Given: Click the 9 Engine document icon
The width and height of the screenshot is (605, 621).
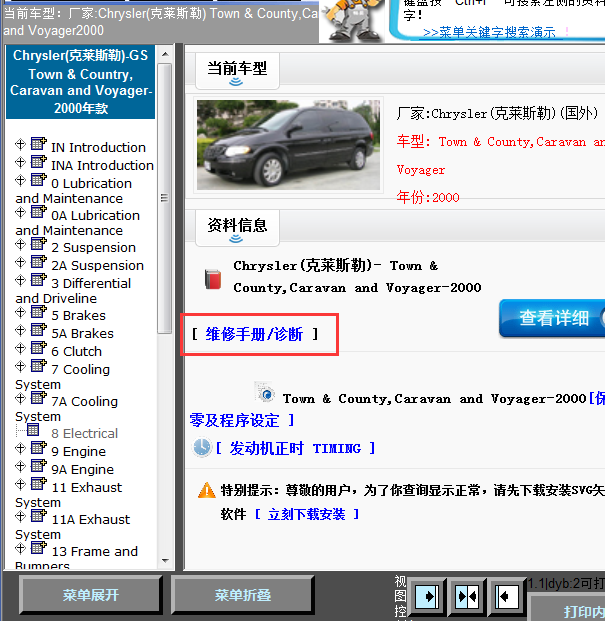Looking at the screenshot, I should (x=38, y=447).
